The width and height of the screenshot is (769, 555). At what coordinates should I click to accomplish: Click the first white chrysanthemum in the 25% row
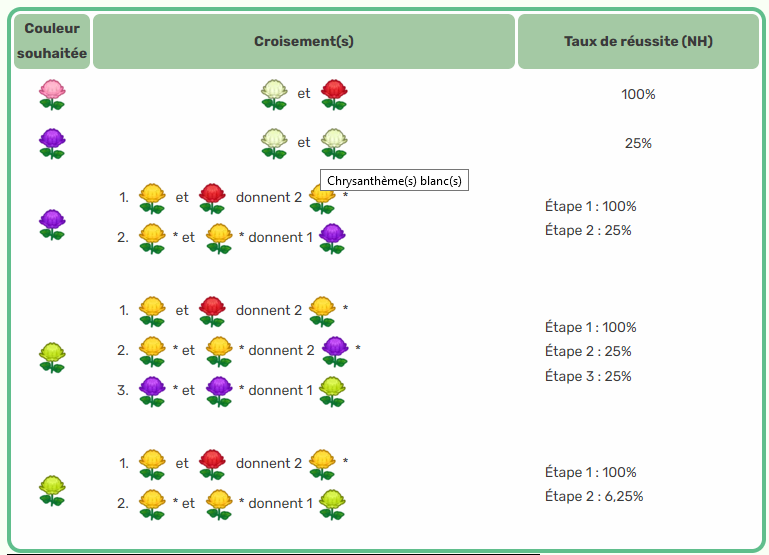274,143
